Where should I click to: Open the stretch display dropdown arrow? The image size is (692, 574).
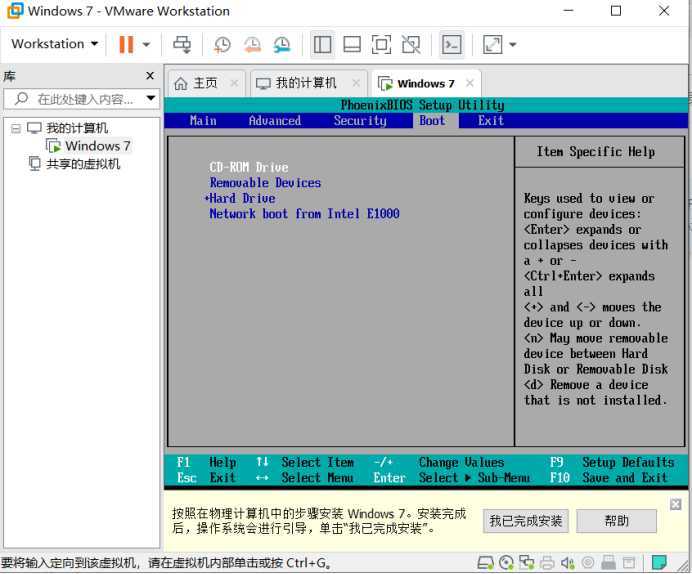click(x=512, y=44)
